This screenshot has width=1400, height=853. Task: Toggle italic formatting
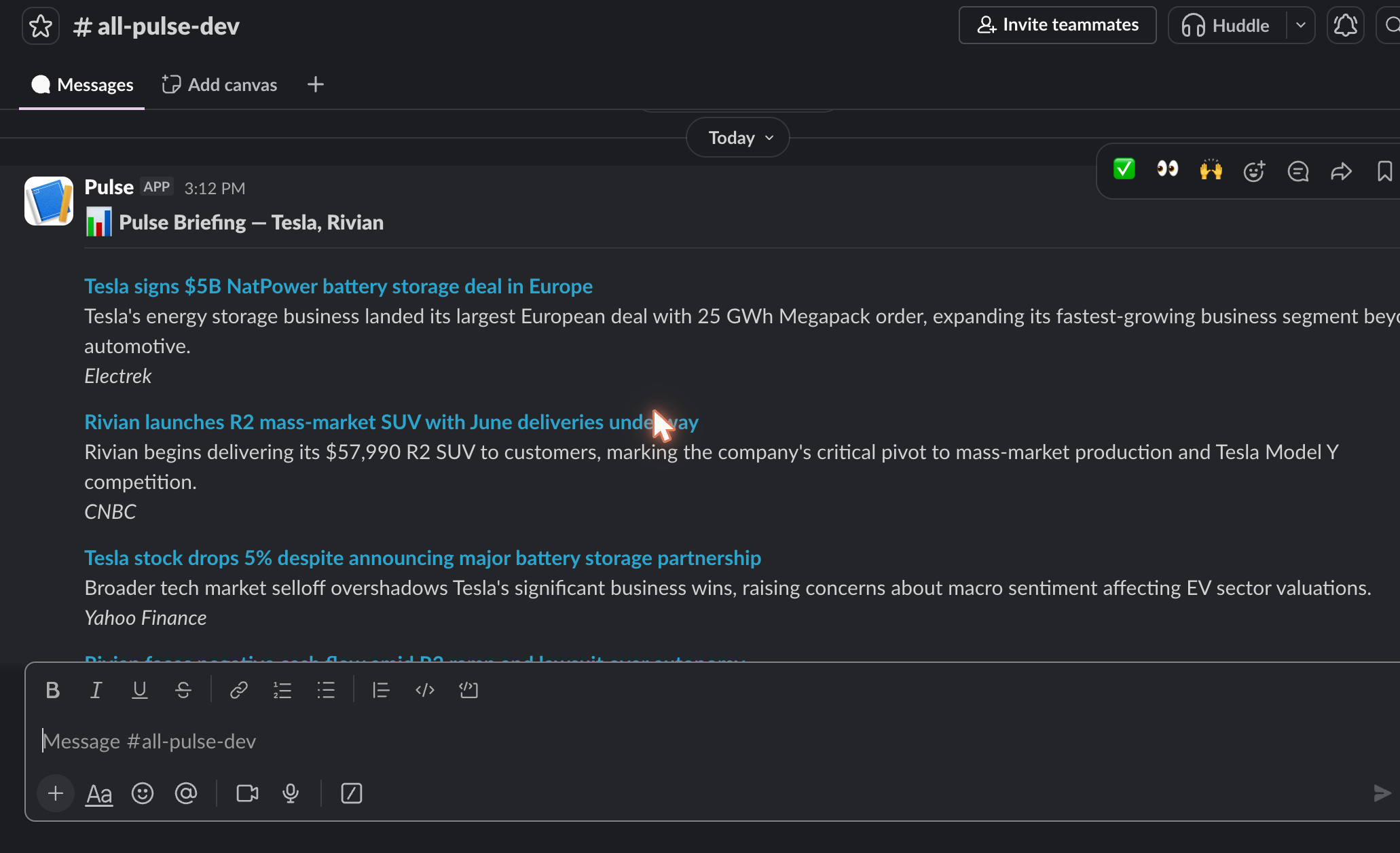(96, 690)
